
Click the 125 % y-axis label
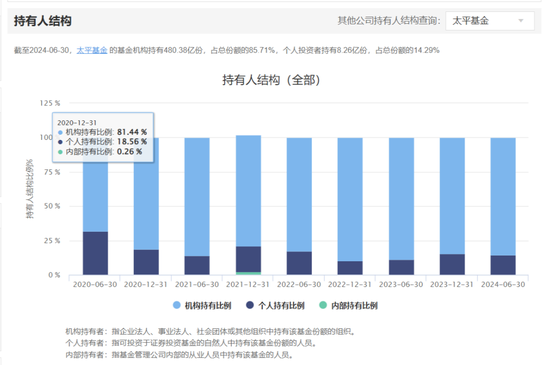tap(50, 103)
